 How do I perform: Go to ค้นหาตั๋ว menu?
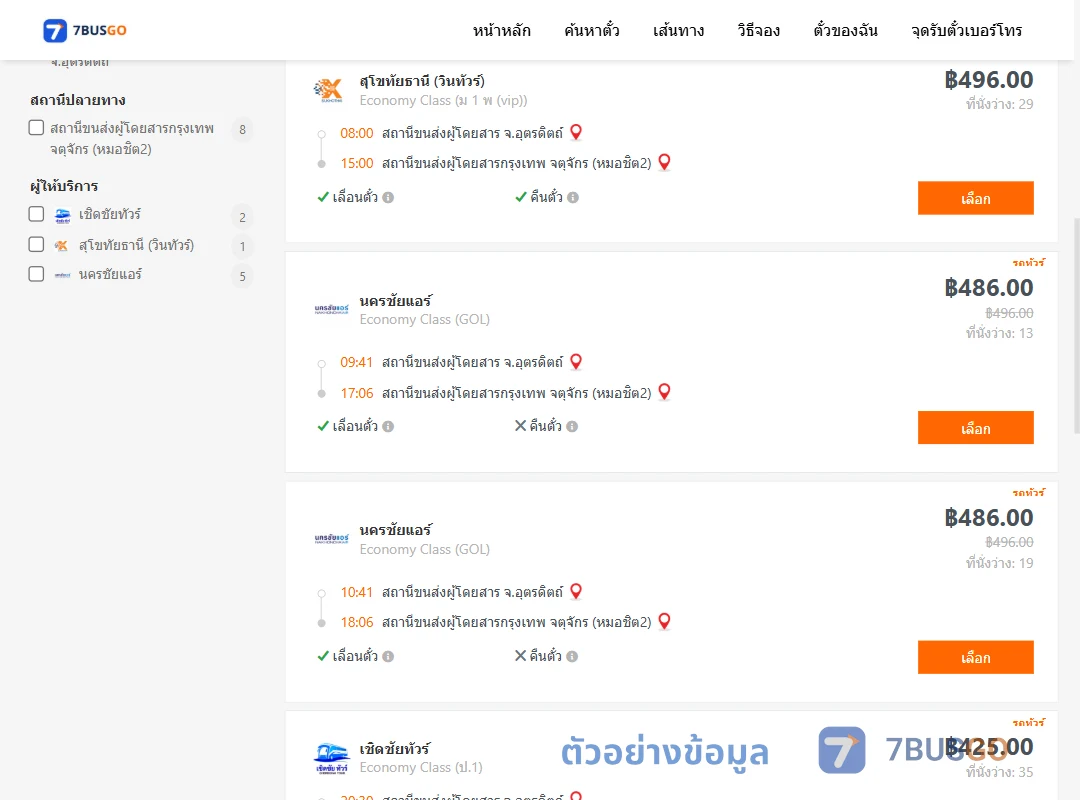[592, 30]
